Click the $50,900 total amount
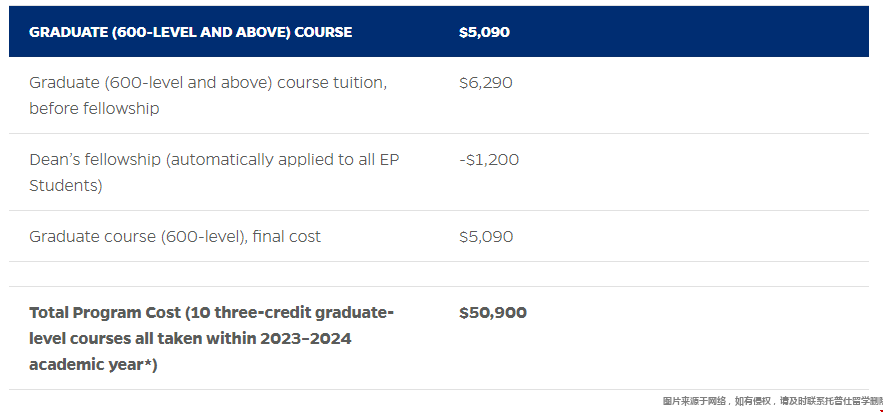The width and height of the screenshot is (883, 412). [x=493, y=313]
